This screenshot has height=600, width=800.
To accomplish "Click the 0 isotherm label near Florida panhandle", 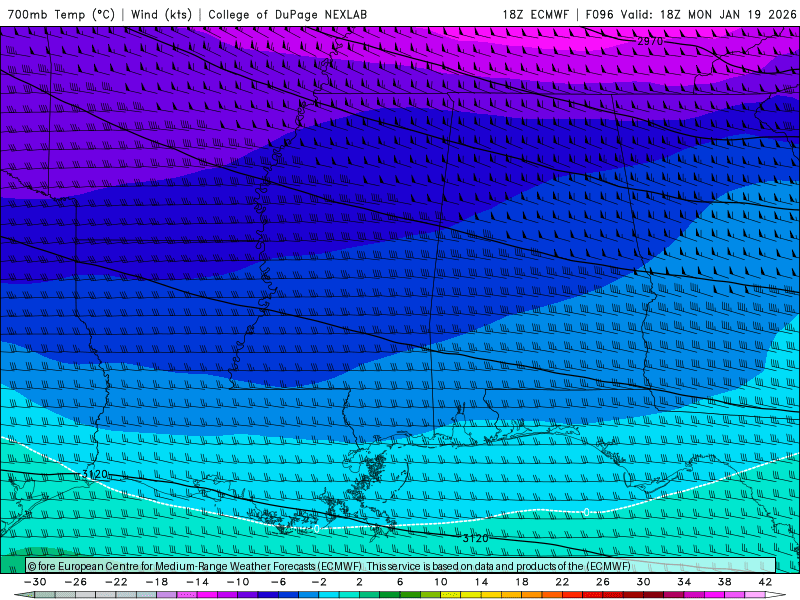I will coord(587,512).
